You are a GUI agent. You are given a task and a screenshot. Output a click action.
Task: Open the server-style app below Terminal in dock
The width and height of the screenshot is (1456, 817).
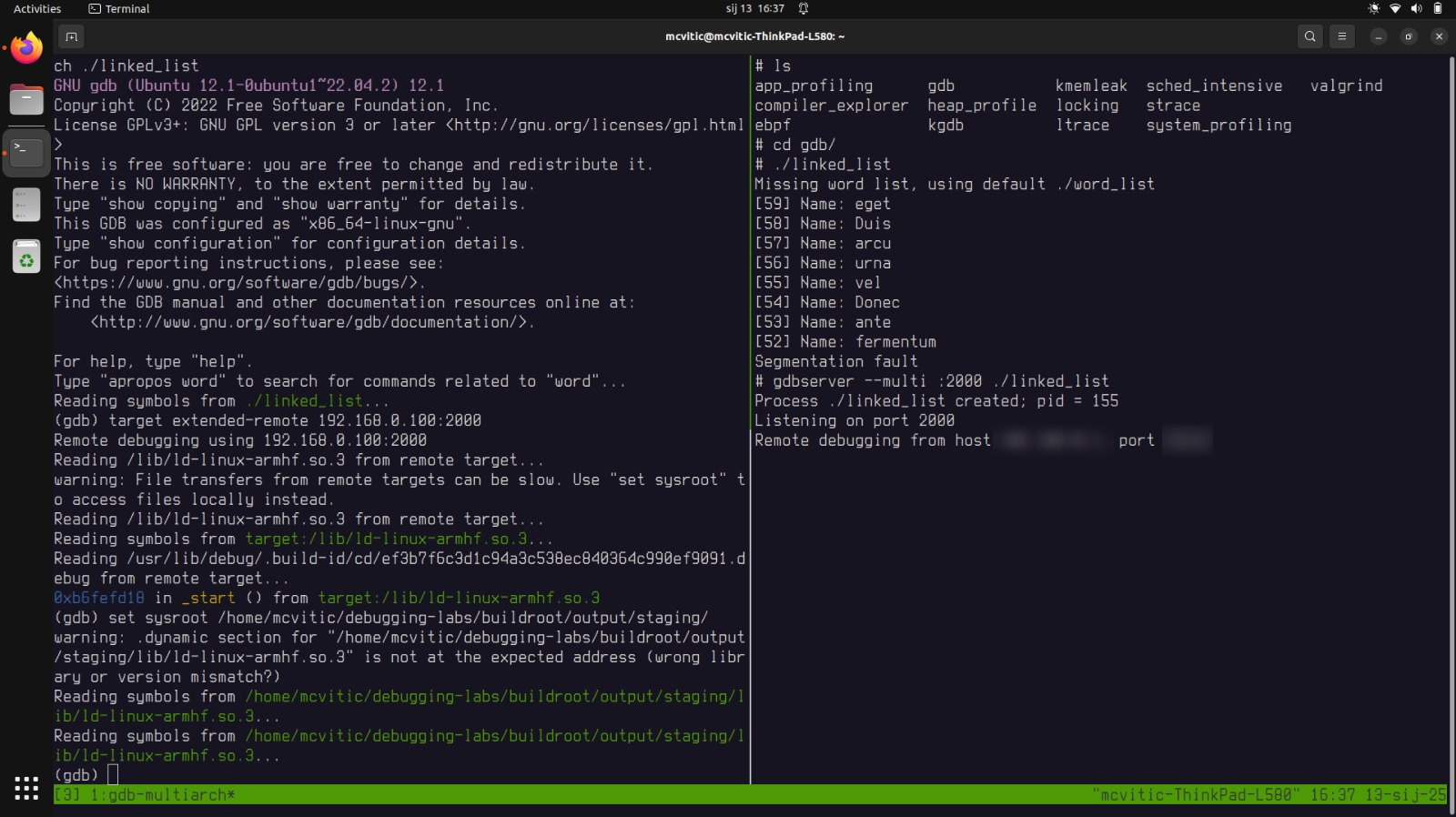26,205
